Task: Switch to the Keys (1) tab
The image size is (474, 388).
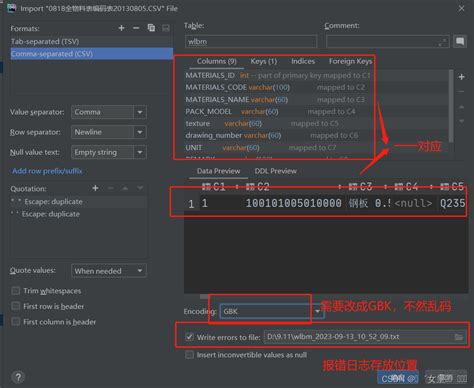Action: pyautogui.click(x=264, y=61)
